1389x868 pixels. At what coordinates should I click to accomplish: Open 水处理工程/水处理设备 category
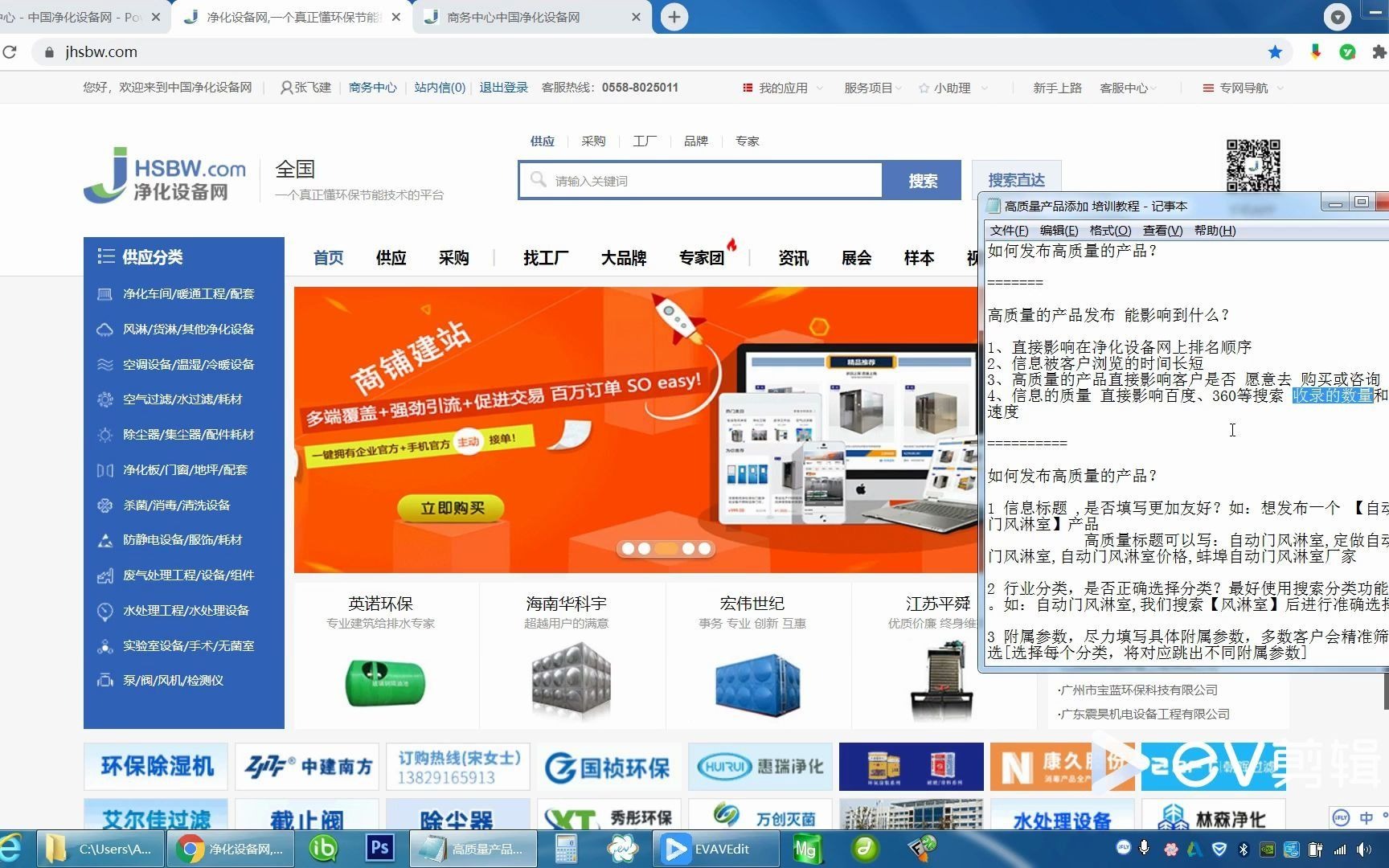click(186, 611)
